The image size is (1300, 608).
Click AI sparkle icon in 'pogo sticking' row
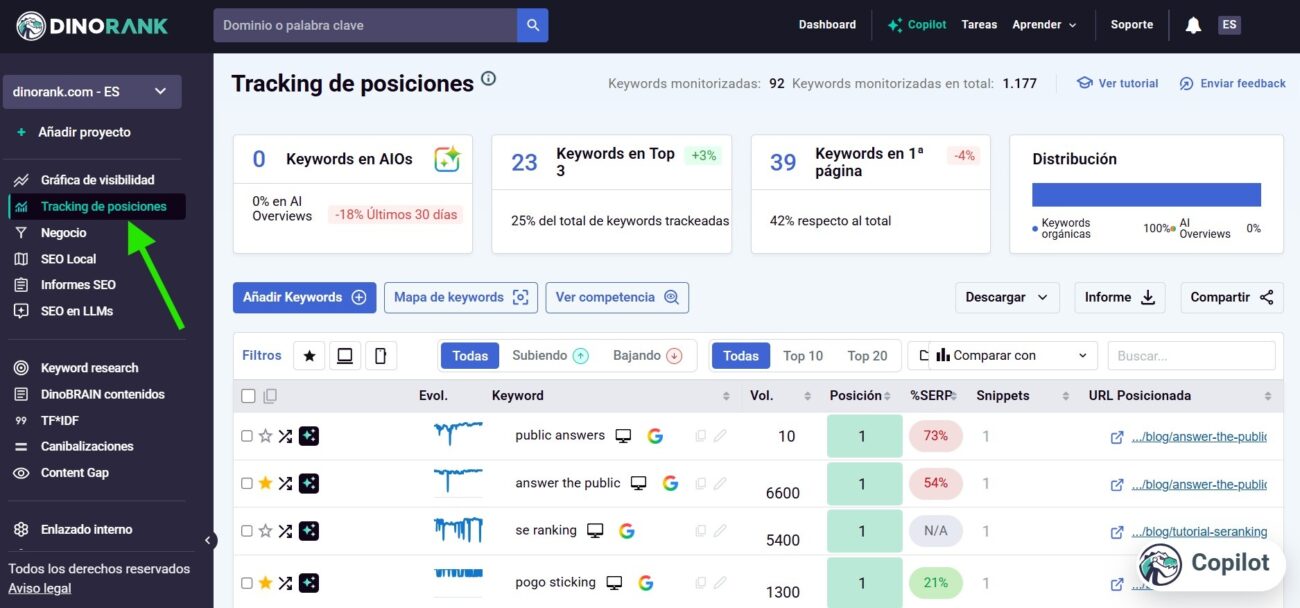[x=309, y=583]
